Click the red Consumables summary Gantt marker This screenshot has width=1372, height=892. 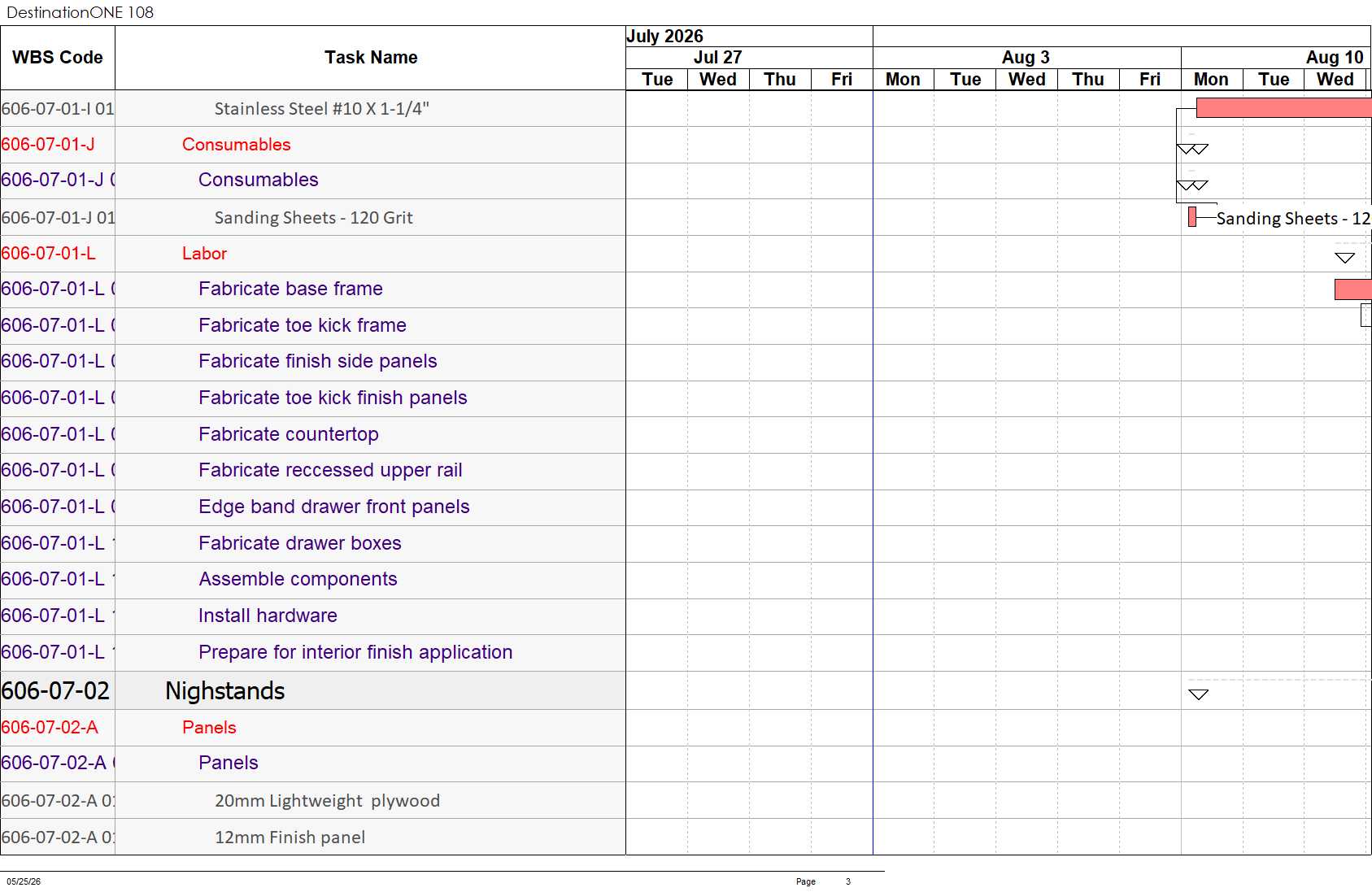tap(1192, 150)
